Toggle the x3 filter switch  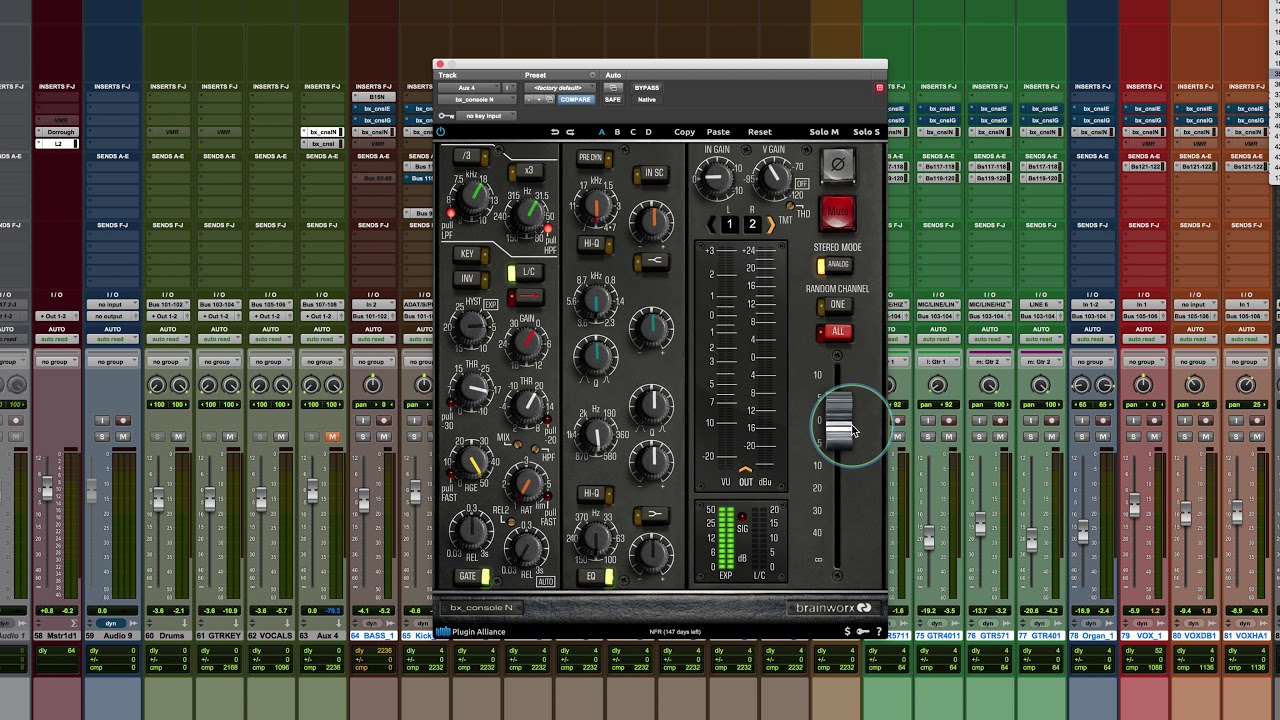point(526,170)
